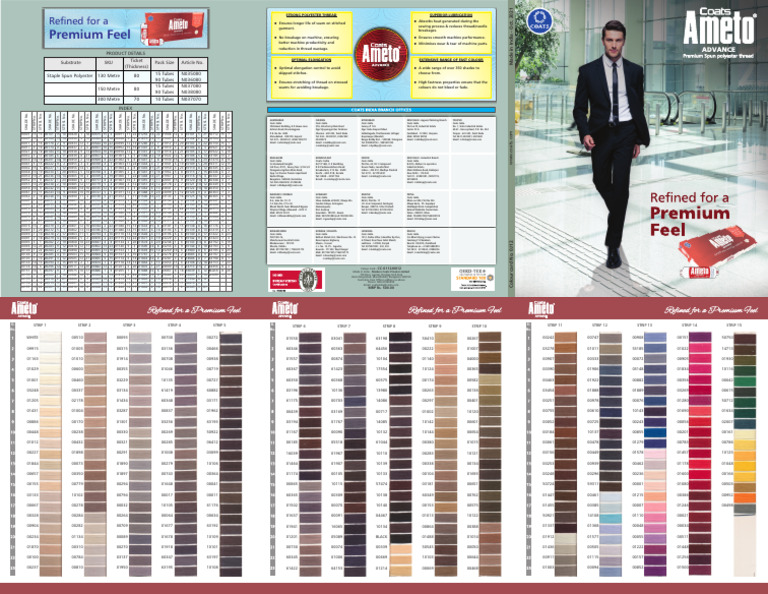768x594 pixels.
Task: Click the 'COATS INDIA BRANCH OFFICES' header bar
Action: point(381,110)
